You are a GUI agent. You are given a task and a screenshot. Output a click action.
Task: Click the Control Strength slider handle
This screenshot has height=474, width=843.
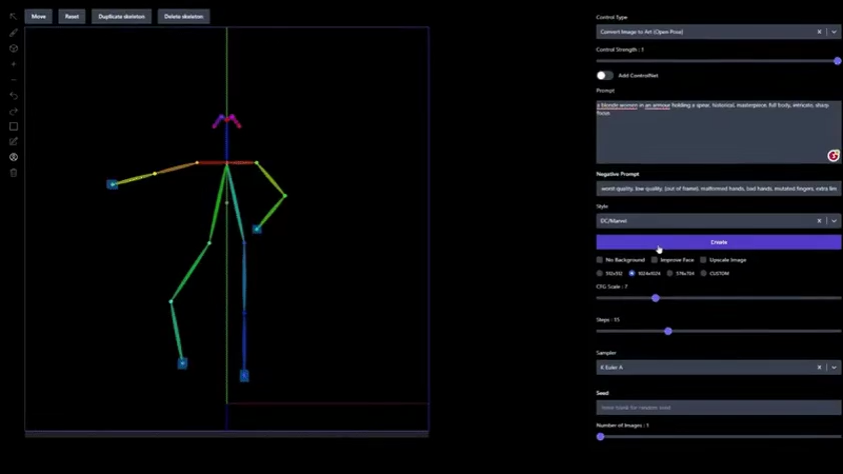point(837,61)
